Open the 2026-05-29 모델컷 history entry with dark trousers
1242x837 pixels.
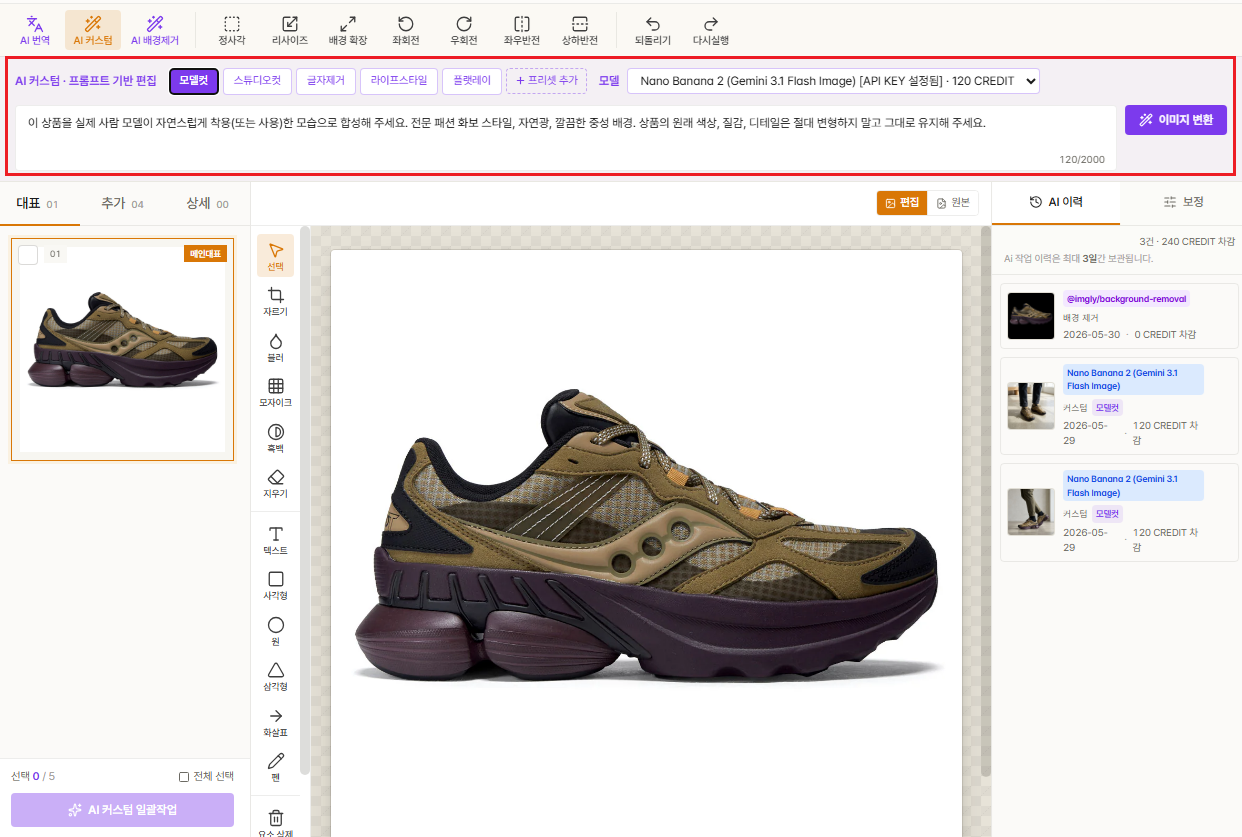coord(1119,406)
